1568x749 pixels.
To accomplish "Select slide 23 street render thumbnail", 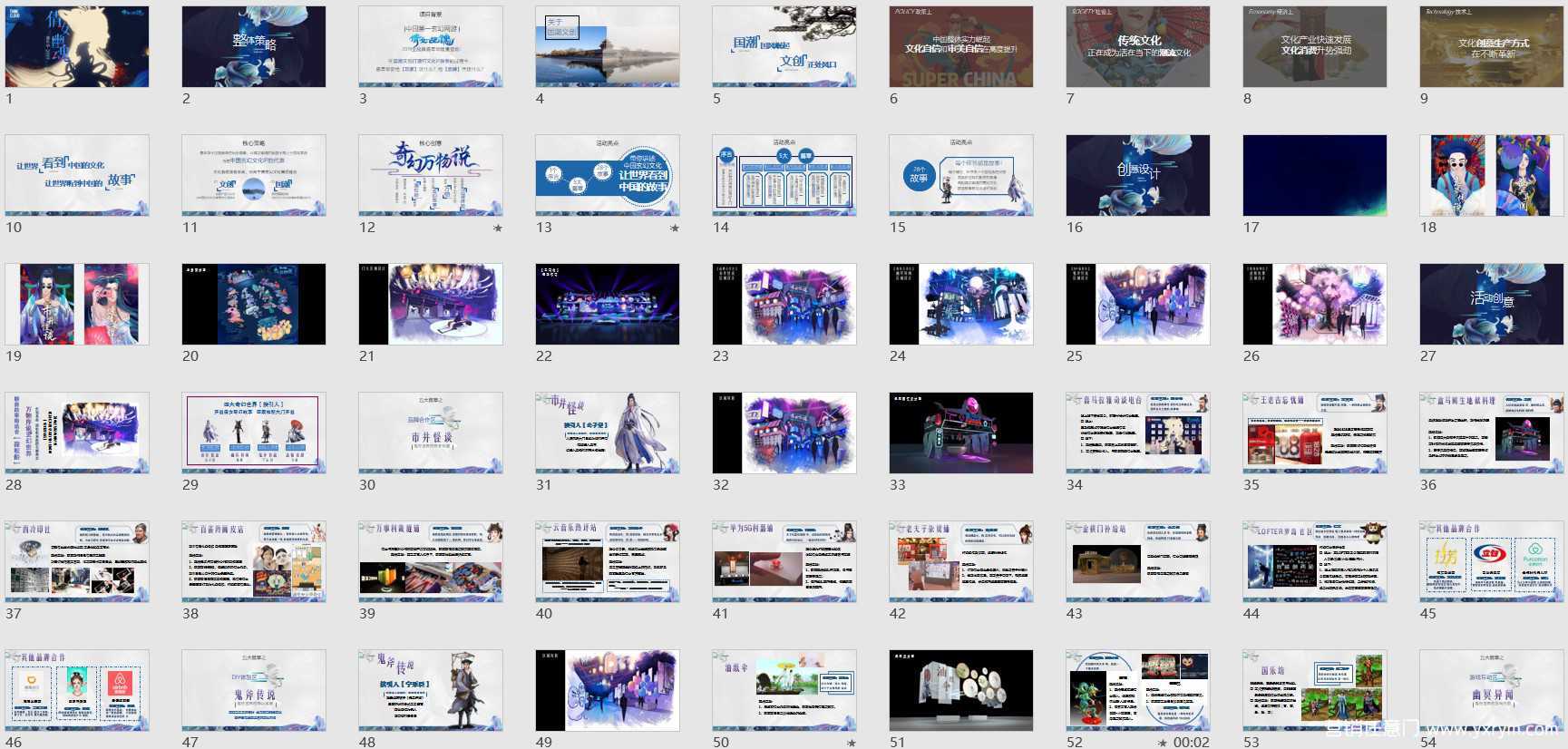I will click(784, 304).
